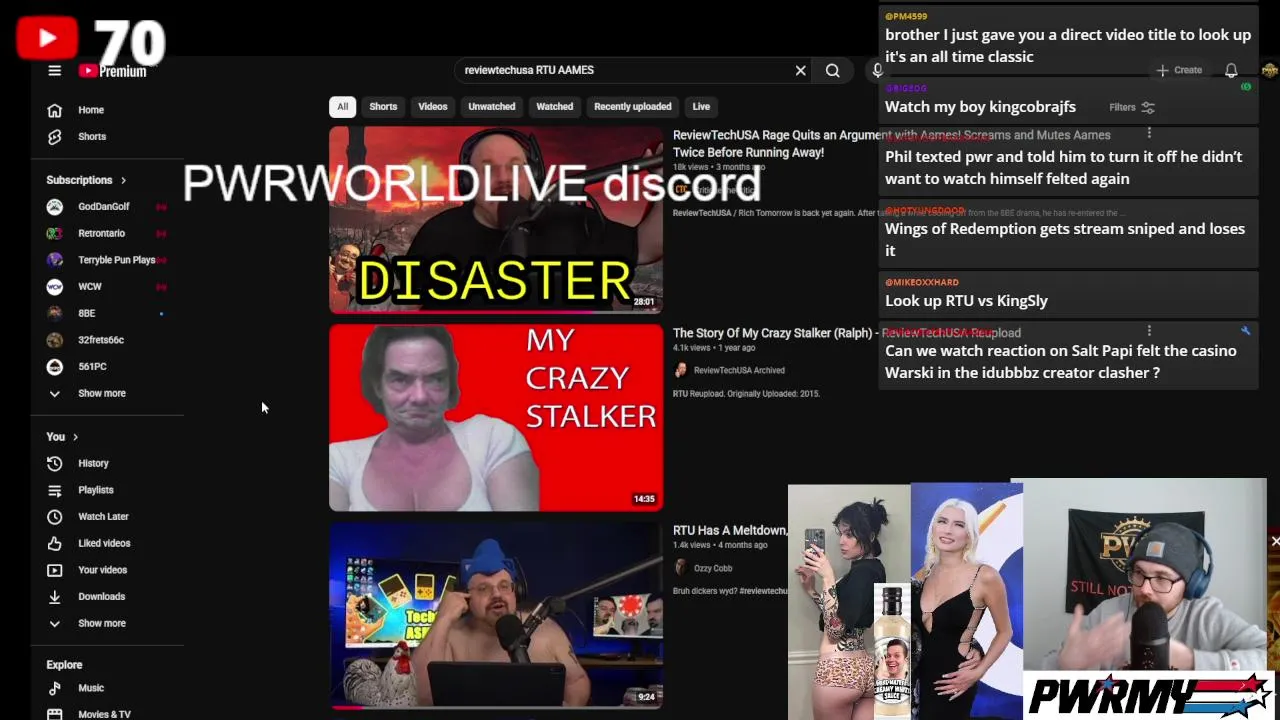Open The Story Of My Crazy Stalker title

point(847,333)
